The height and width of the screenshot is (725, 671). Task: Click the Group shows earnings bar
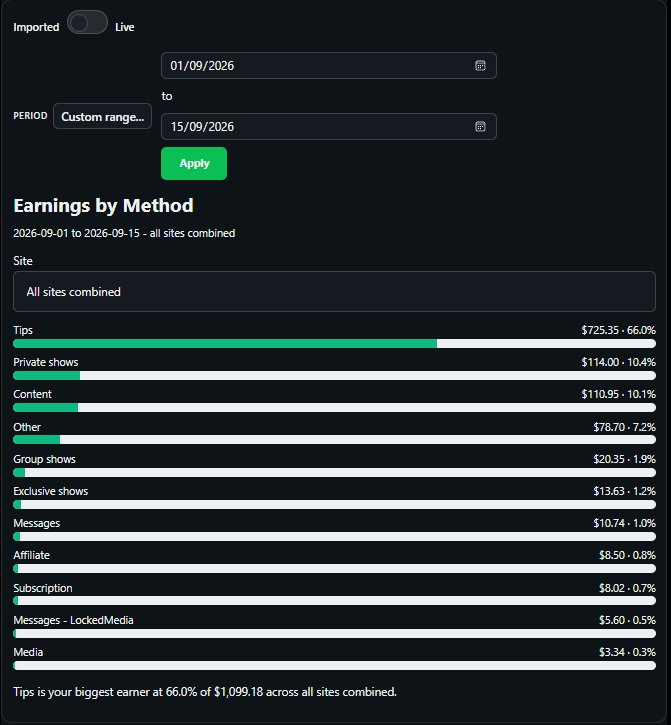click(334, 472)
